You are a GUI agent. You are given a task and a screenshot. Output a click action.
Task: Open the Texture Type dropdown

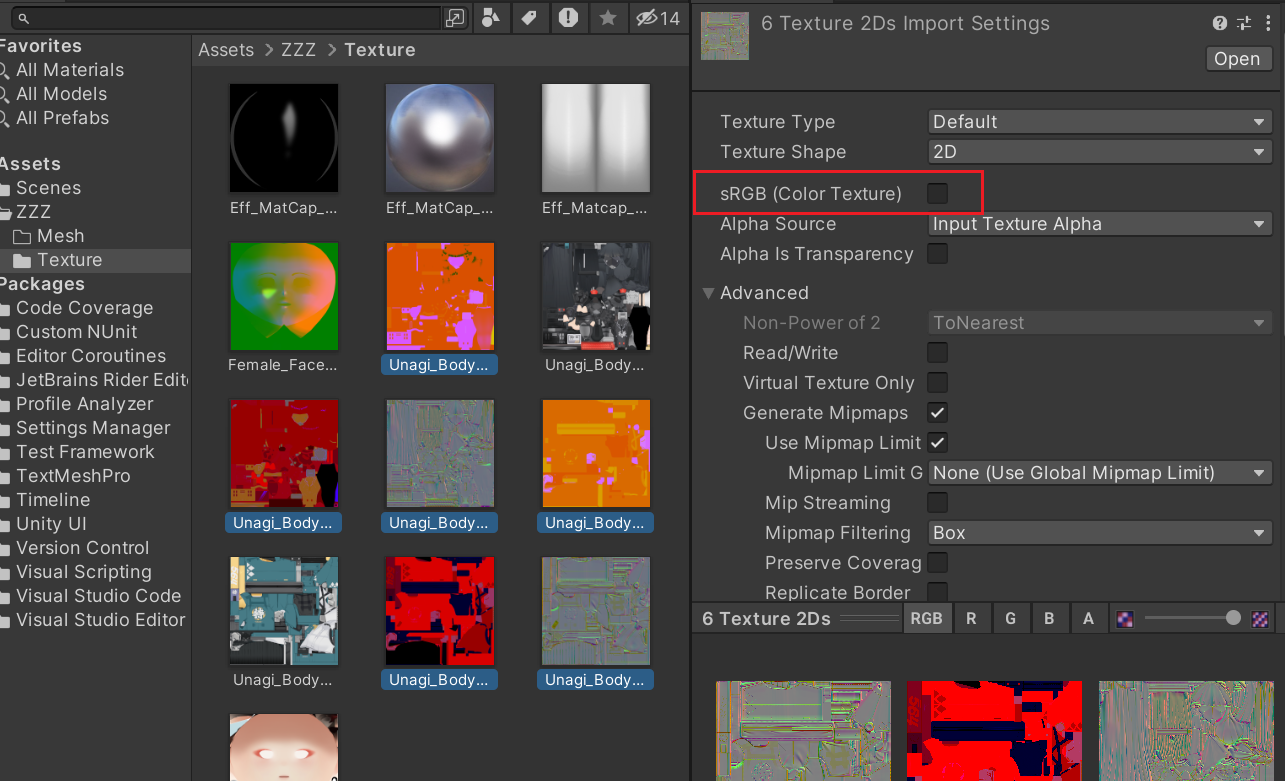pyautogui.click(x=1099, y=122)
